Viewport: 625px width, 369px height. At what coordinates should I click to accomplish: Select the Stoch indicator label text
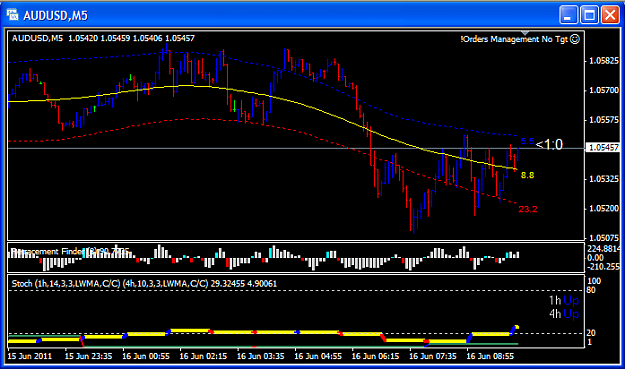click(x=144, y=284)
